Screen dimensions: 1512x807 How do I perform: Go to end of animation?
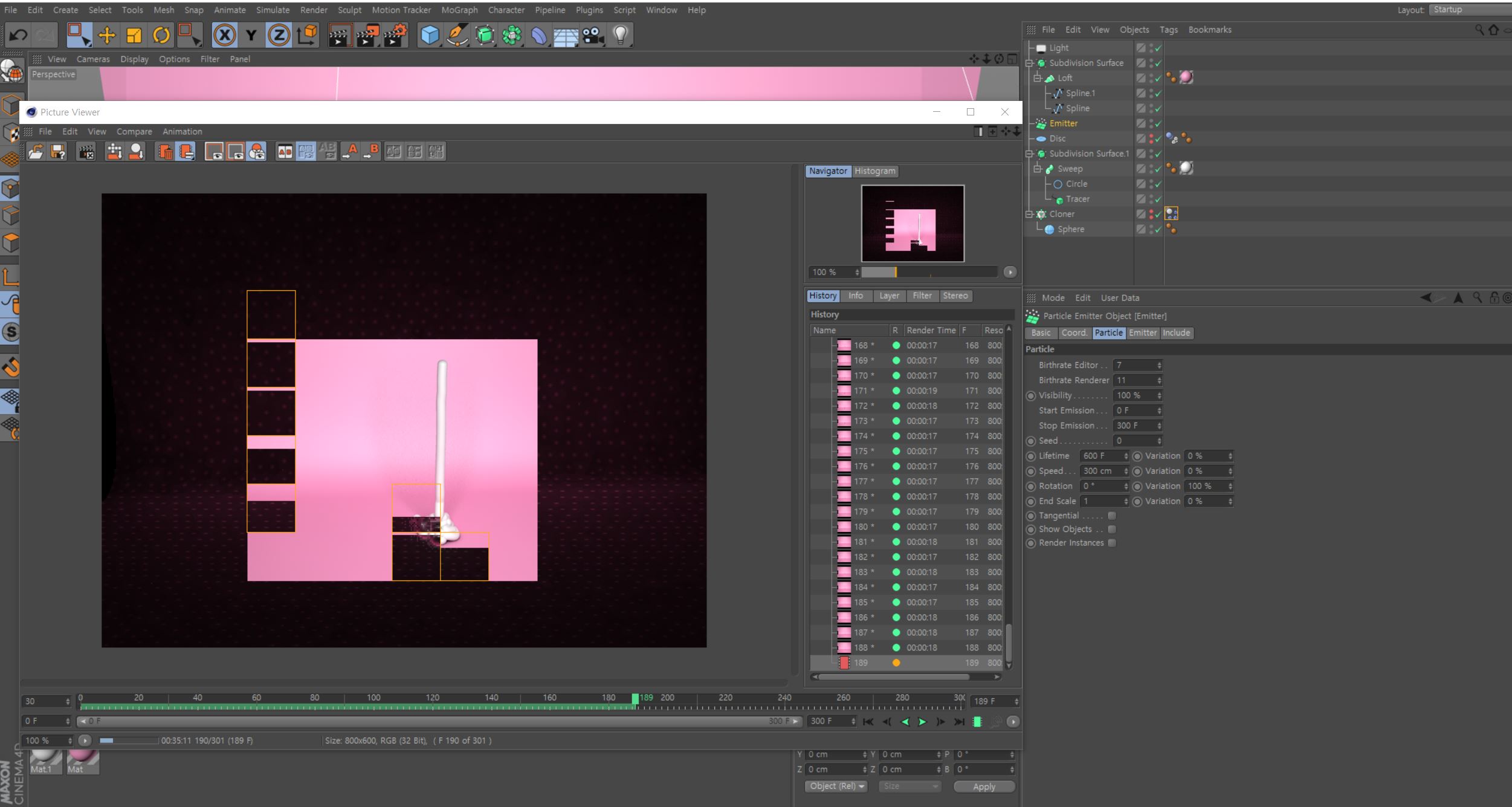click(959, 721)
